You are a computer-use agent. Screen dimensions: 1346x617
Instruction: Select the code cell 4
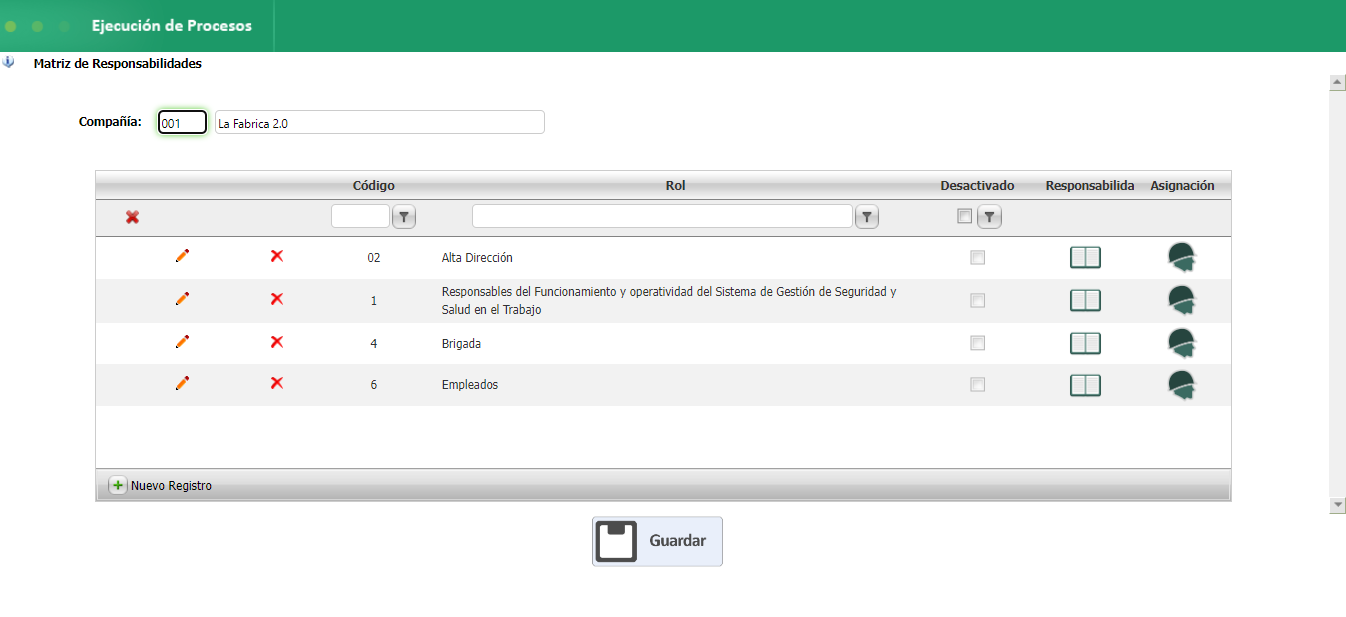[374, 343]
